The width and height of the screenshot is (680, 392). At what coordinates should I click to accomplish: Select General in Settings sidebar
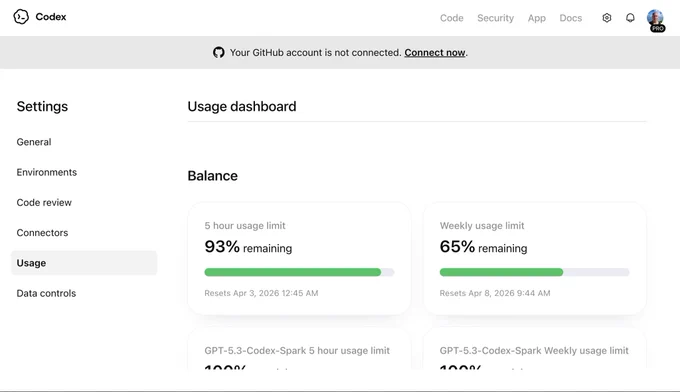point(34,142)
